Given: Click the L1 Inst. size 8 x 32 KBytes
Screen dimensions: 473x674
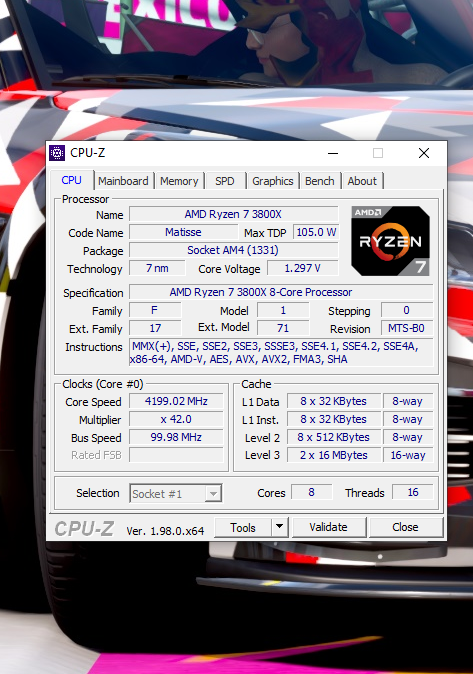Looking at the screenshot, I should pyautogui.click(x=334, y=419).
